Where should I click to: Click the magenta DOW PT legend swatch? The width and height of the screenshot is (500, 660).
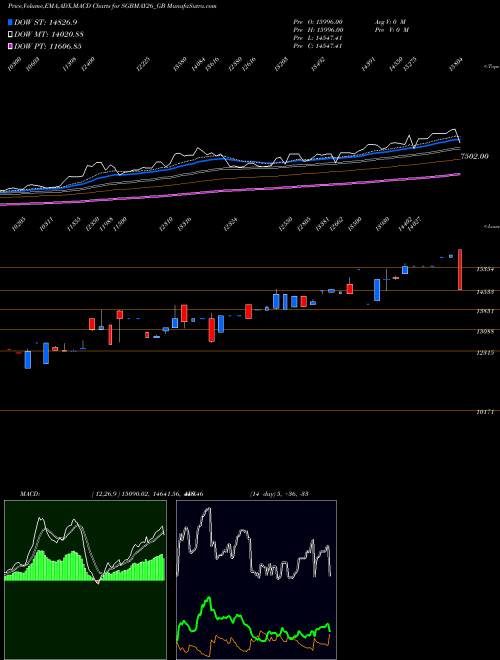tap(10, 46)
